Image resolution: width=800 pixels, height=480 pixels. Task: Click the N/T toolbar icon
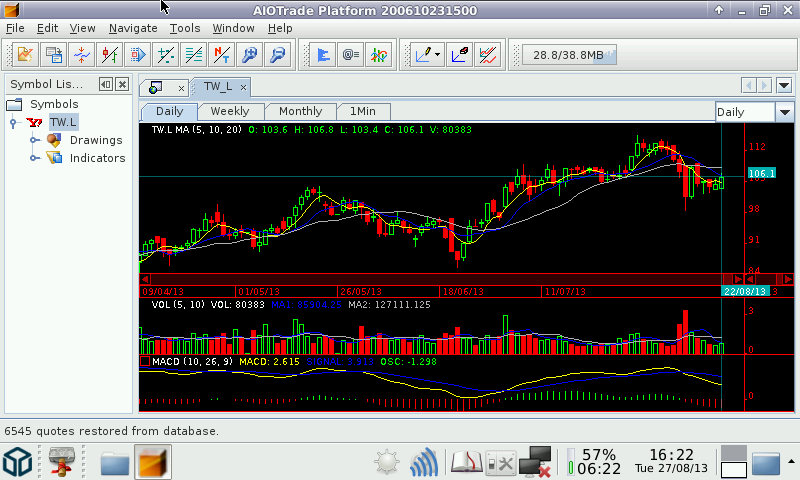point(222,54)
